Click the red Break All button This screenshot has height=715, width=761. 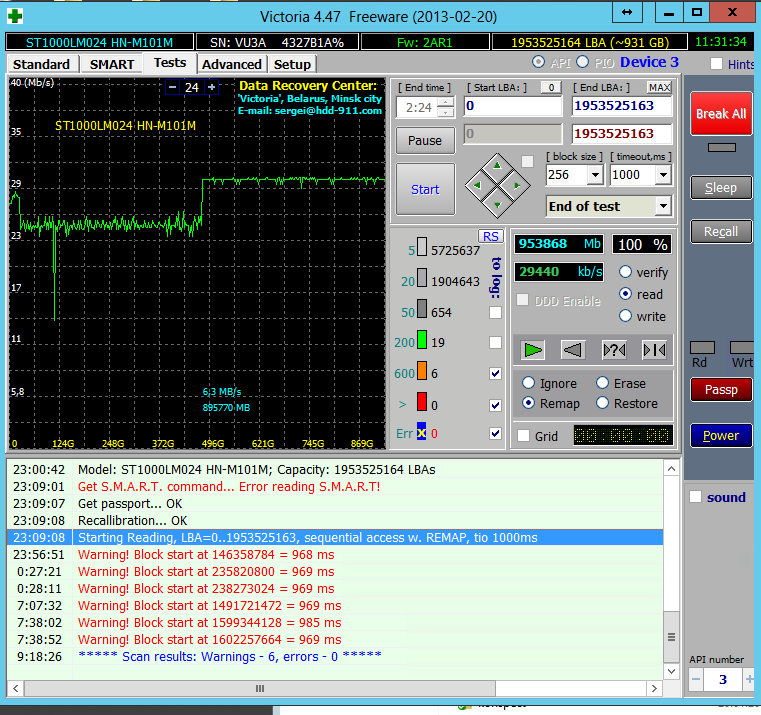click(x=721, y=114)
